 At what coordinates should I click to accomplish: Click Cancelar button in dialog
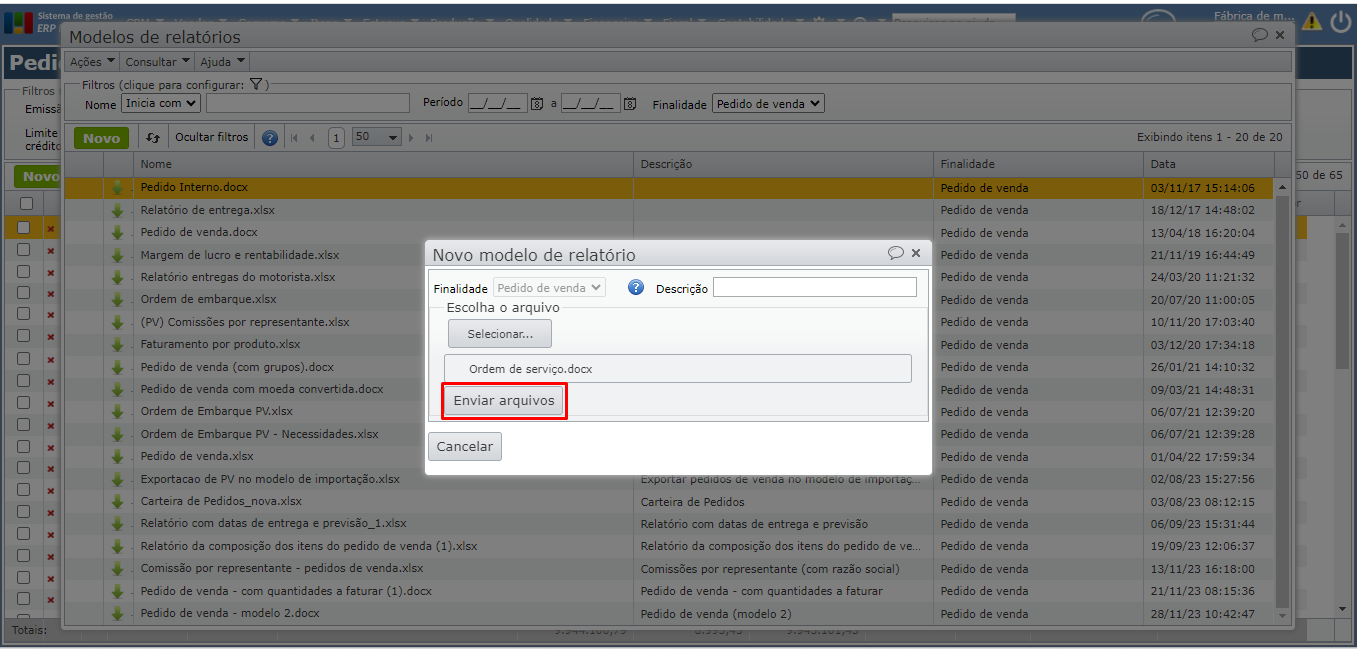pos(465,446)
